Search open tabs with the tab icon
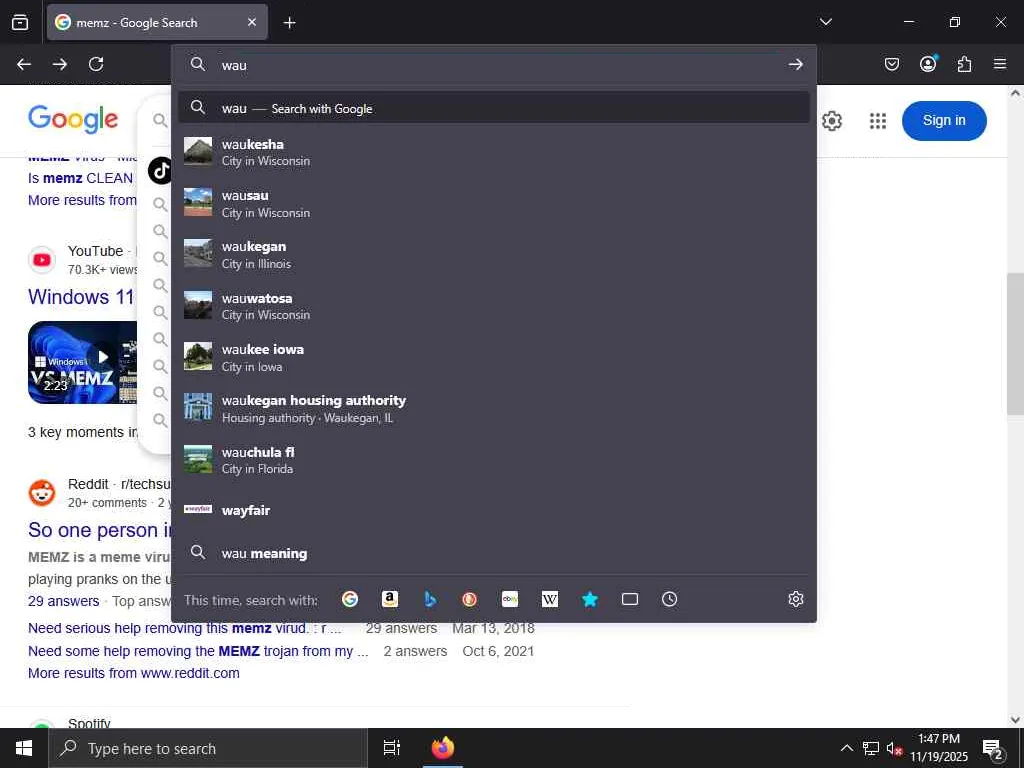 pos(630,599)
